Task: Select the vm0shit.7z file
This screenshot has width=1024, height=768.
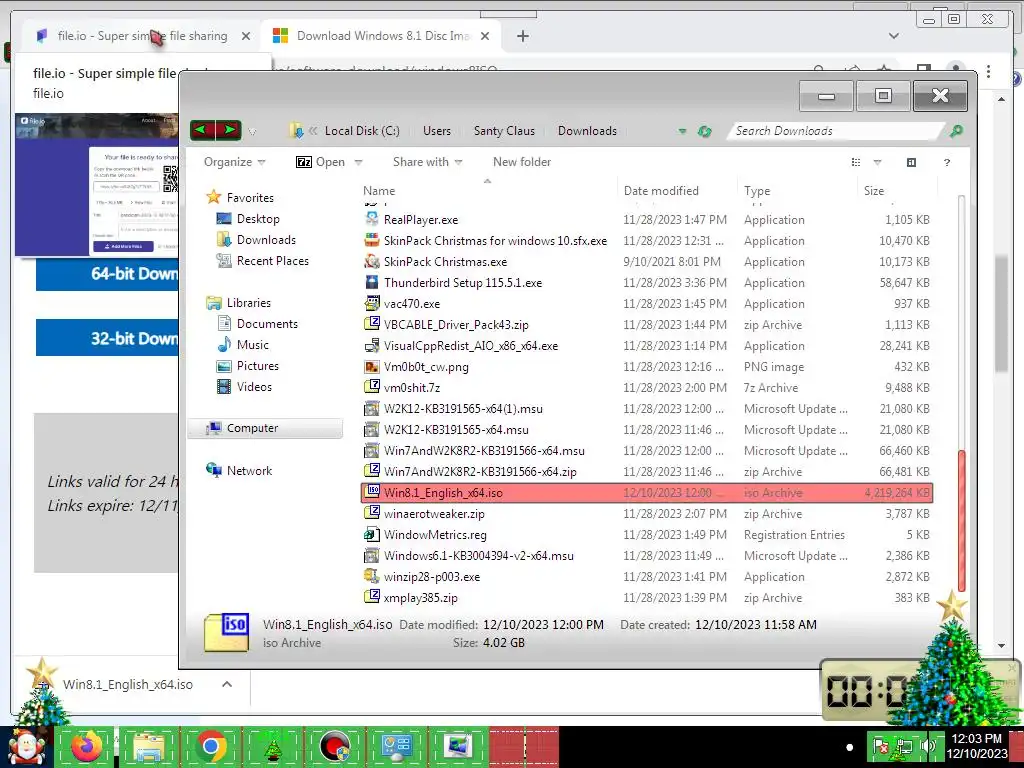Action: [647, 387]
